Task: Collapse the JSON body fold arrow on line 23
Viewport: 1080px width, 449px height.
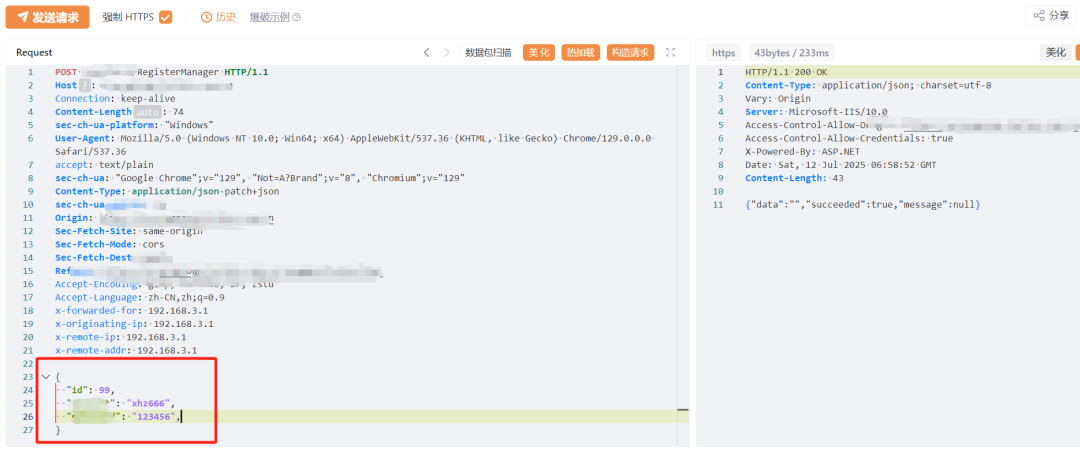Action: tap(45, 377)
